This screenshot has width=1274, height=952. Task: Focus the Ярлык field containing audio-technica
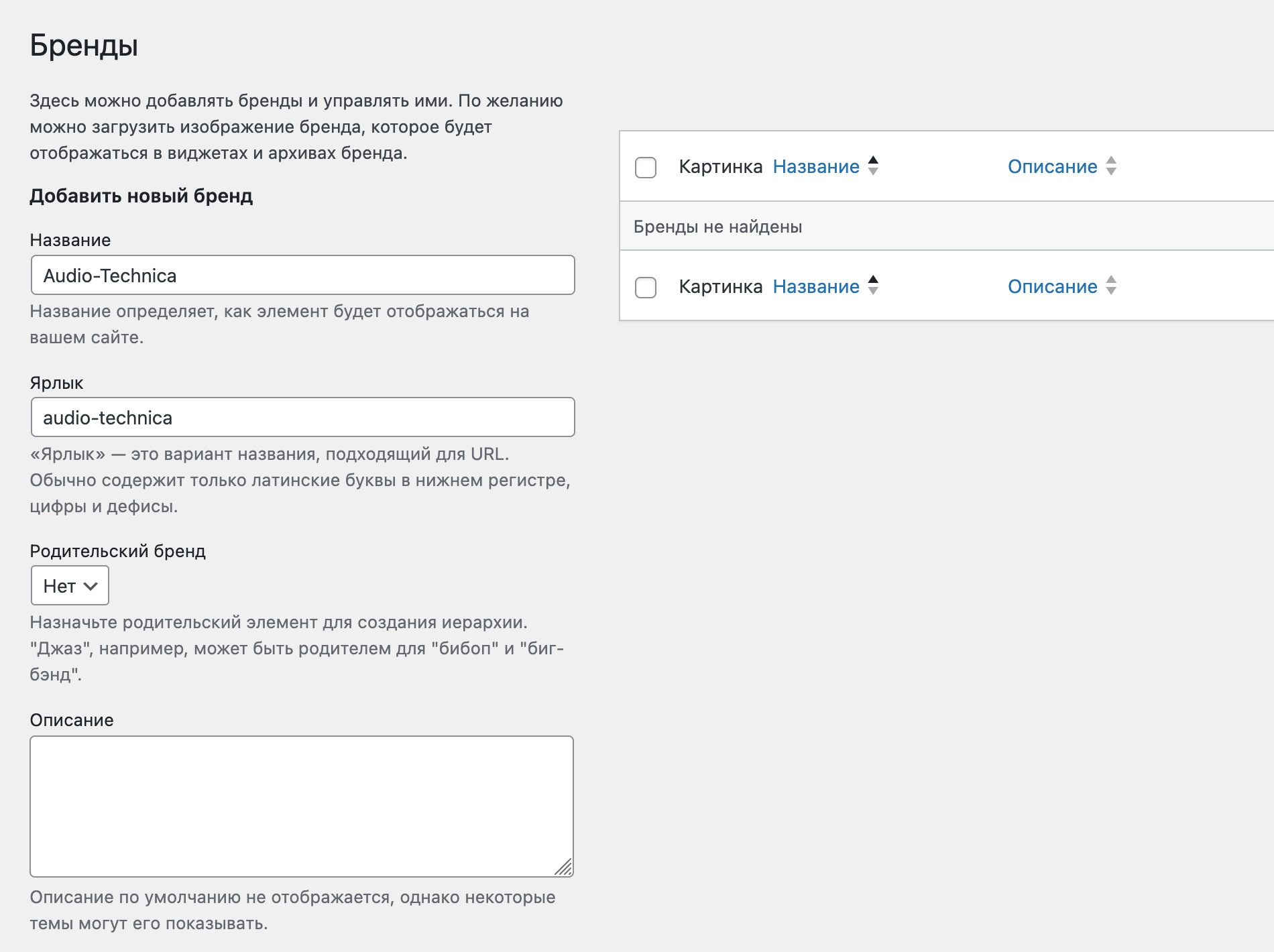[x=302, y=417]
